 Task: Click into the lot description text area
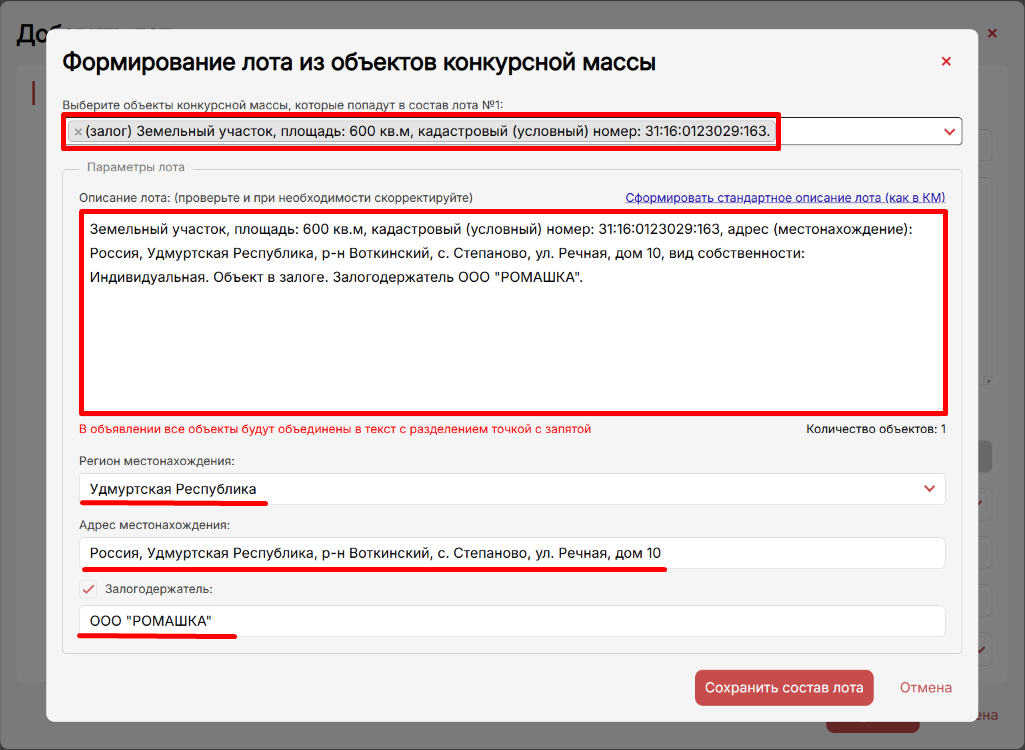[512, 340]
